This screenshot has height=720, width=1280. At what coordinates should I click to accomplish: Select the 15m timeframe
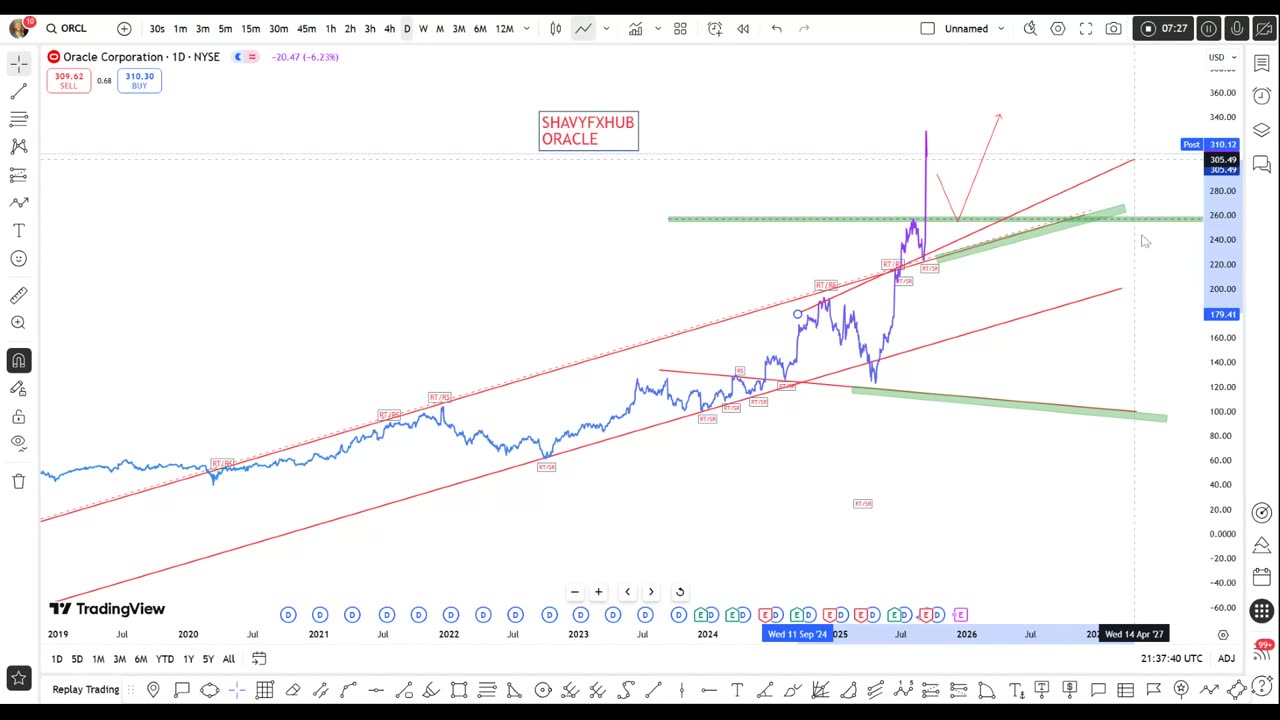[x=251, y=28]
